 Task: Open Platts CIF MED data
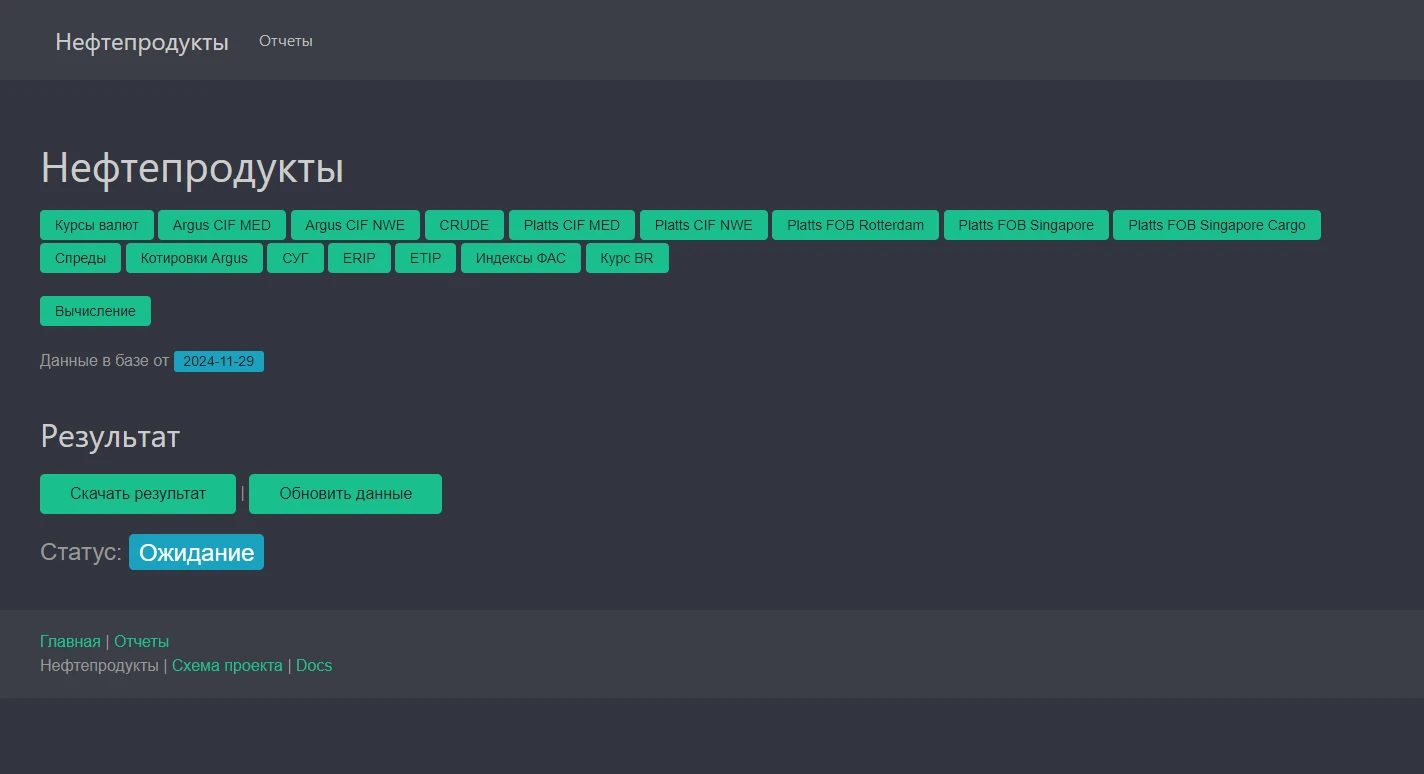click(572, 225)
